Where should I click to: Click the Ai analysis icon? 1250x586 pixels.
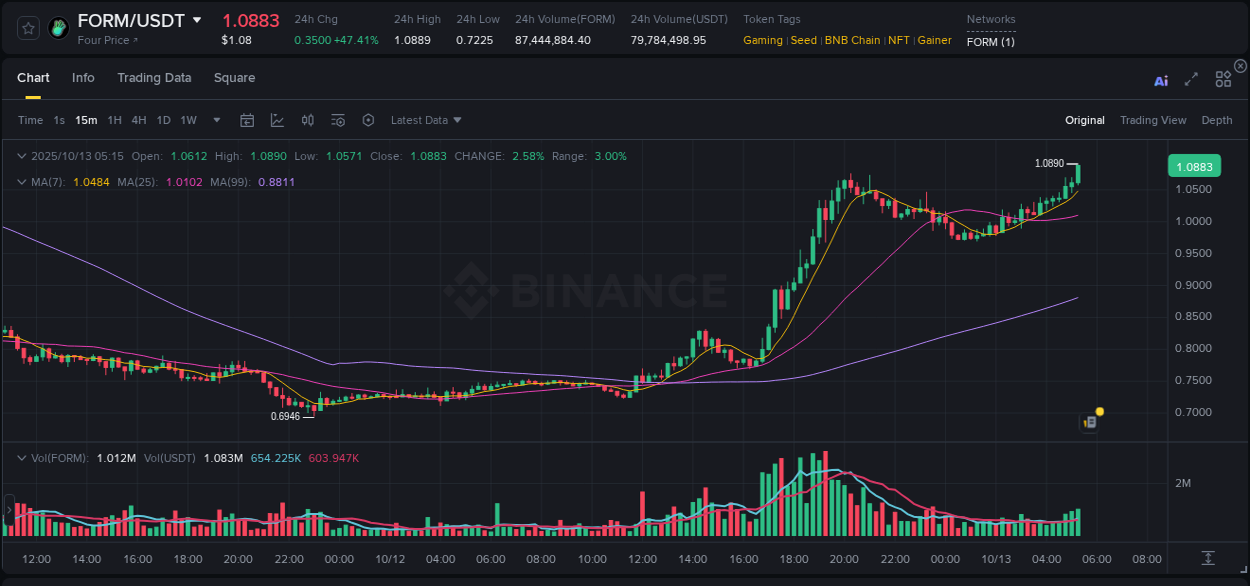(1161, 80)
